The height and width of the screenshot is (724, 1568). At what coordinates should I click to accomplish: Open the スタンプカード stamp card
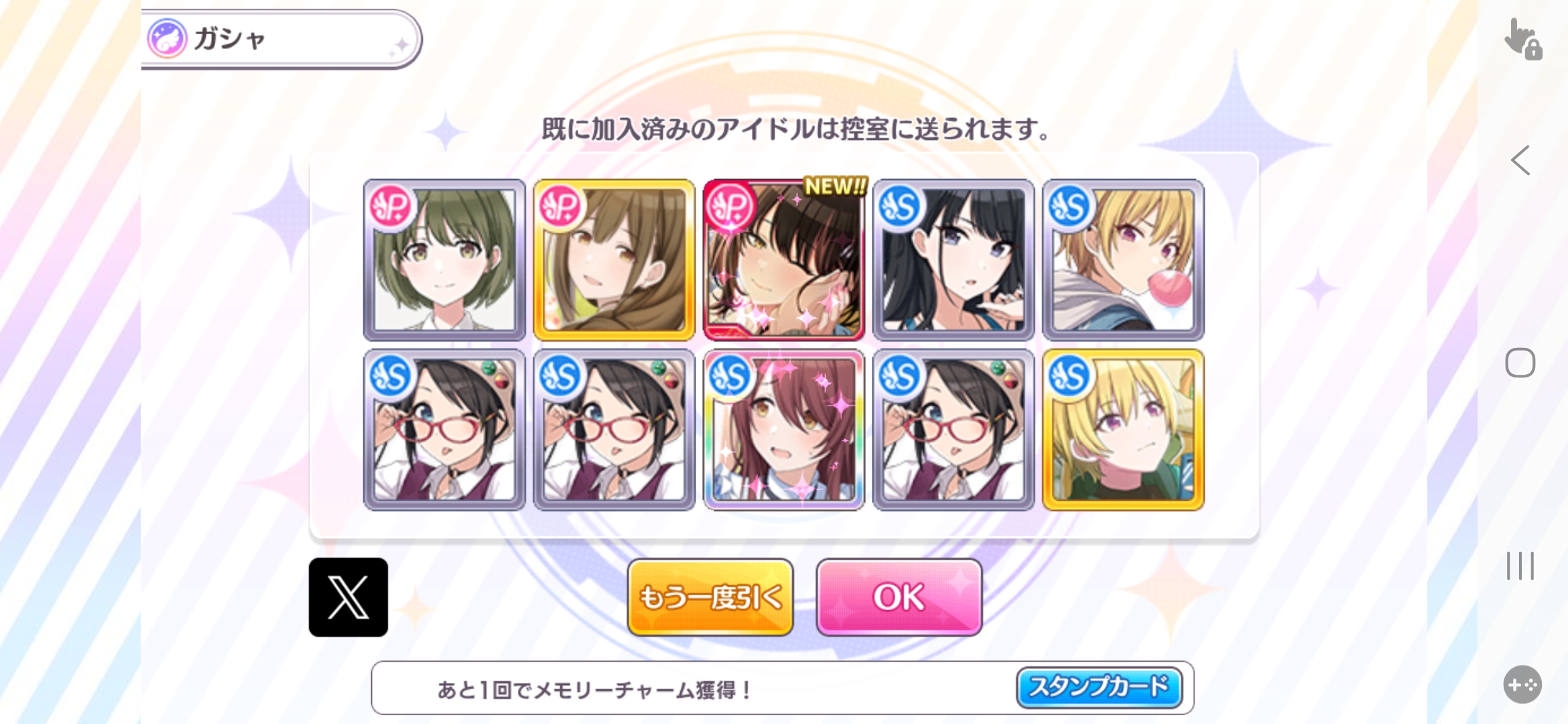(x=1099, y=687)
